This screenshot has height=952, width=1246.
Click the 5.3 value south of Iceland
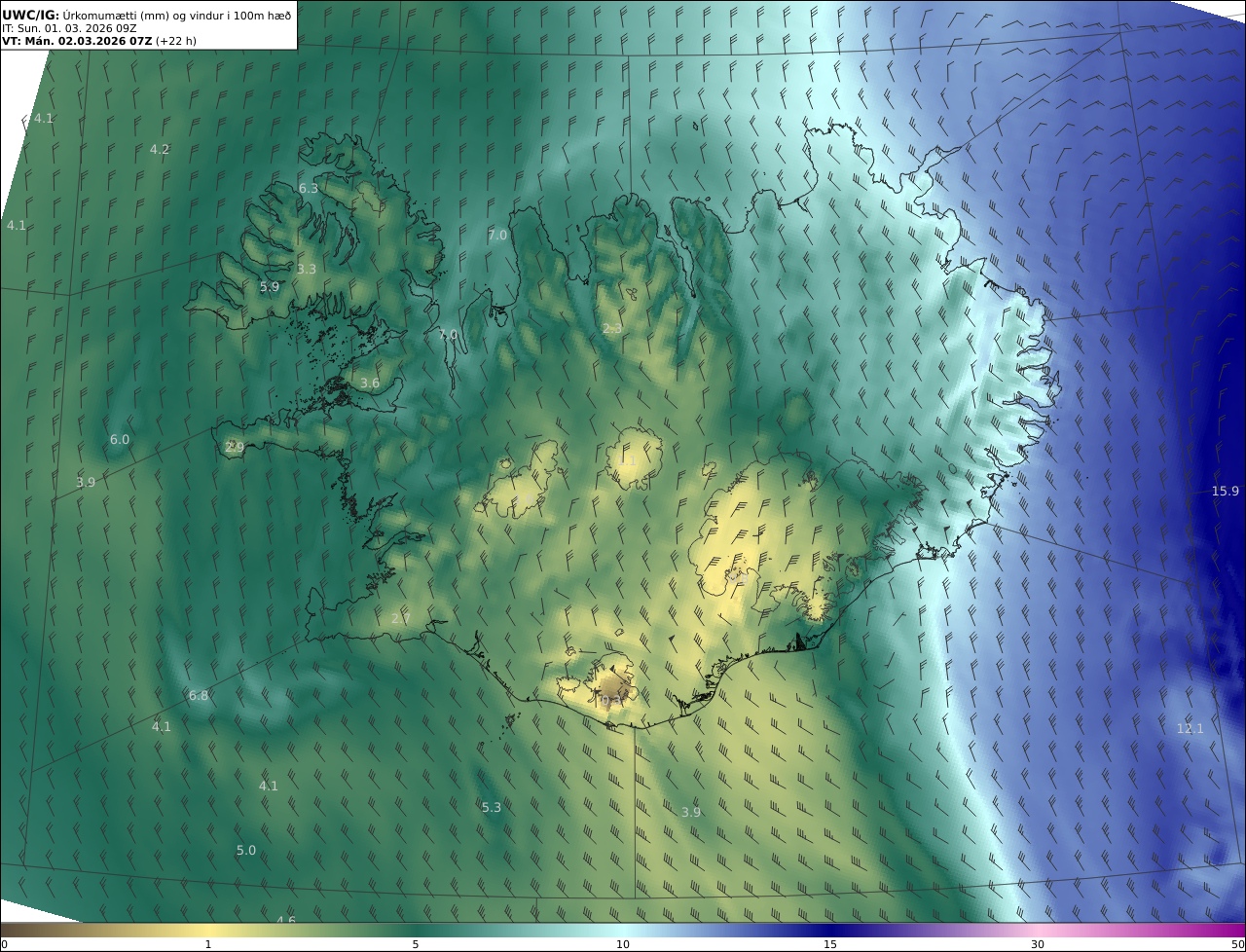coord(492,807)
